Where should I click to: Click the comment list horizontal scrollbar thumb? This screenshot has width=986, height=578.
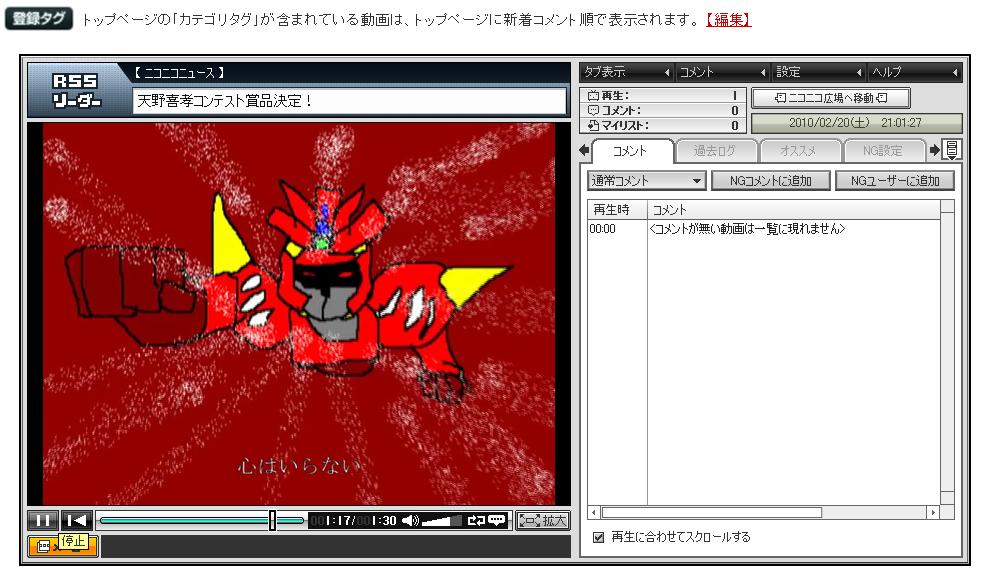(711, 513)
